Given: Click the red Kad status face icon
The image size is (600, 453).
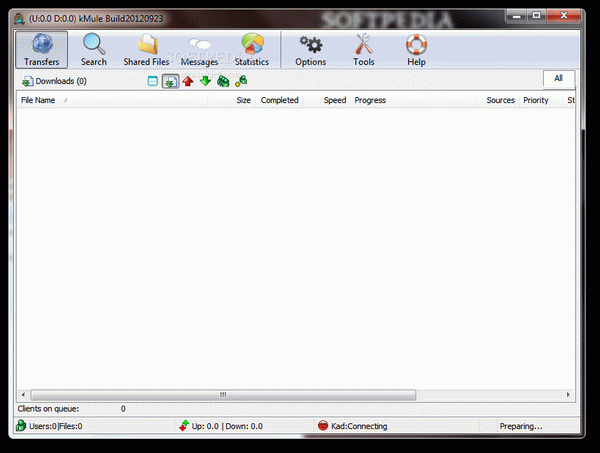Looking at the screenshot, I should (x=323, y=425).
